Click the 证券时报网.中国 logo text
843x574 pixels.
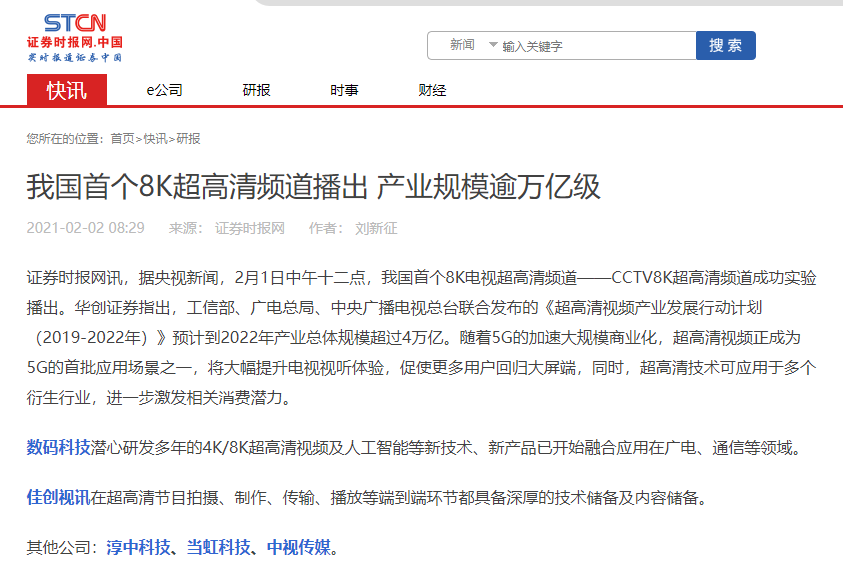(x=75, y=42)
